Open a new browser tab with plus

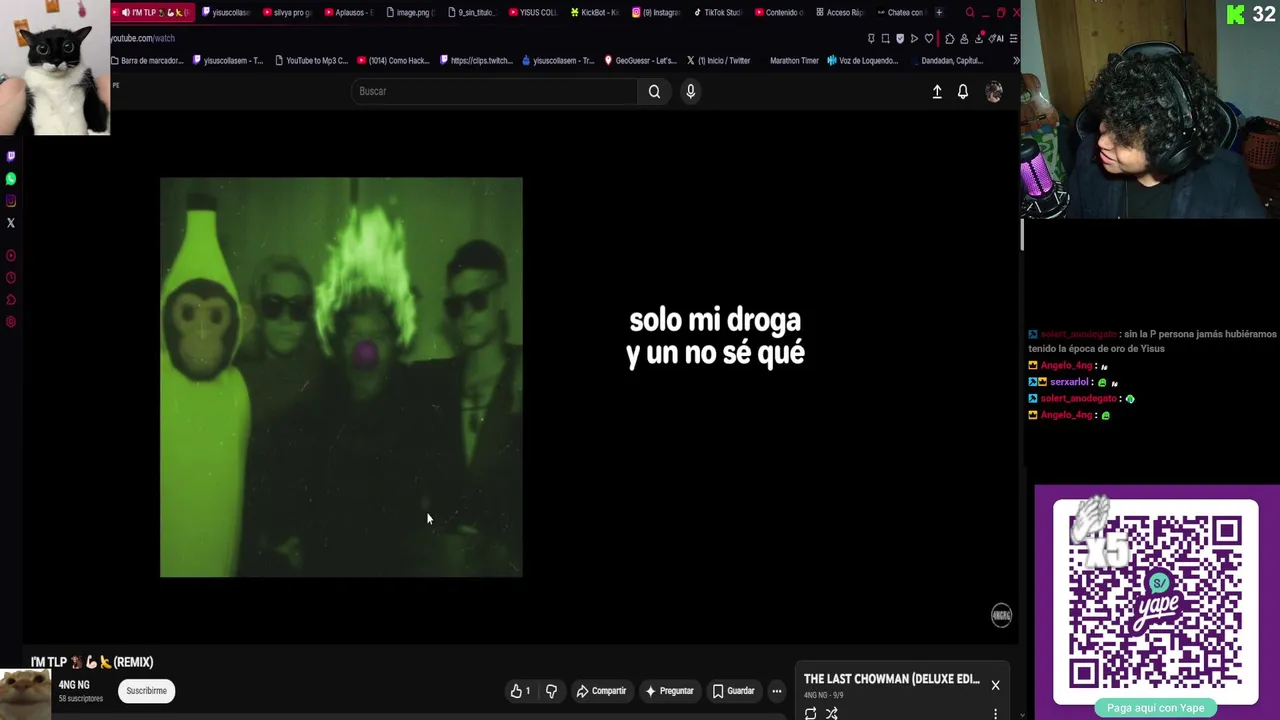coord(938,13)
